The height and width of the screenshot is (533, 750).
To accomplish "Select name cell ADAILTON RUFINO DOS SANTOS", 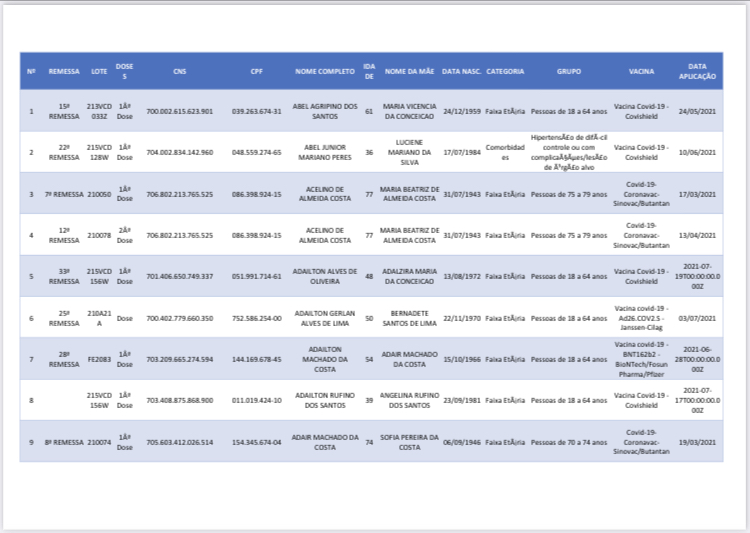I will point(324,399).
